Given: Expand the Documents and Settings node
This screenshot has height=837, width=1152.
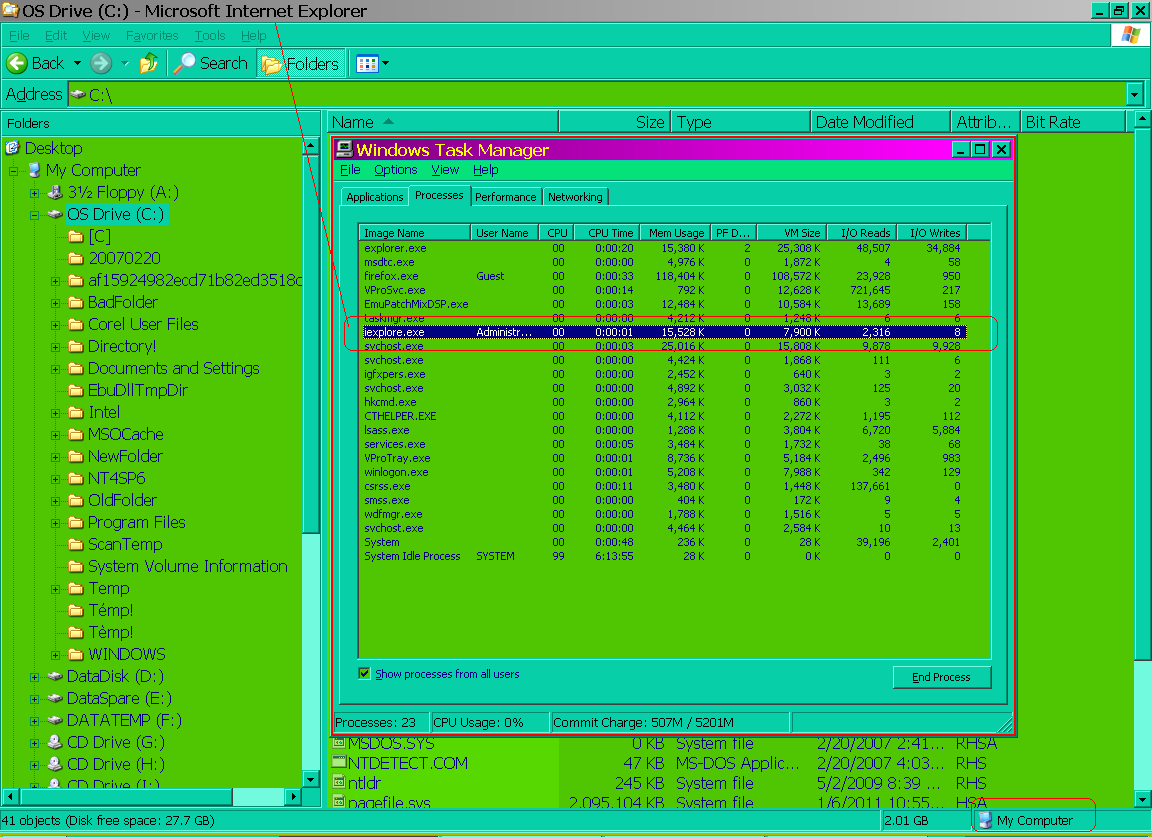Looking at the screenshot, I should (56, 369).
